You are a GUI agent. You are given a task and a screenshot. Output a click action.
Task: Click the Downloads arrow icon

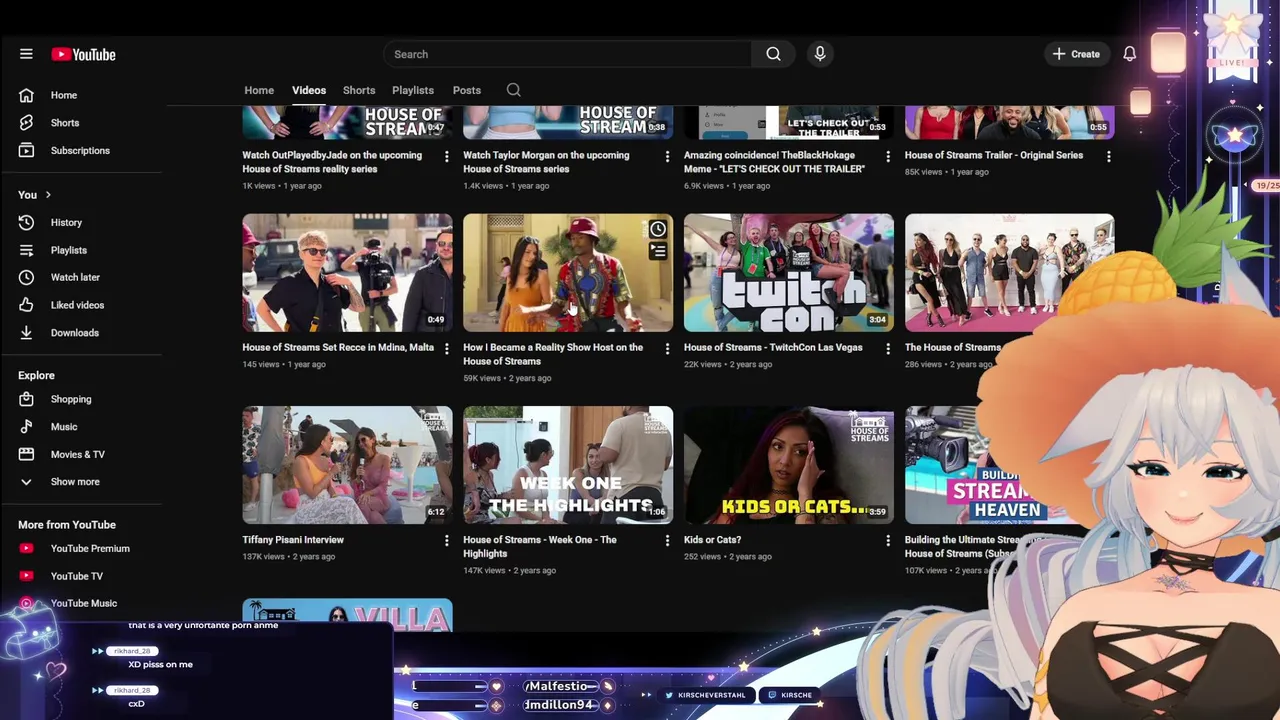[x=26, y=333]
